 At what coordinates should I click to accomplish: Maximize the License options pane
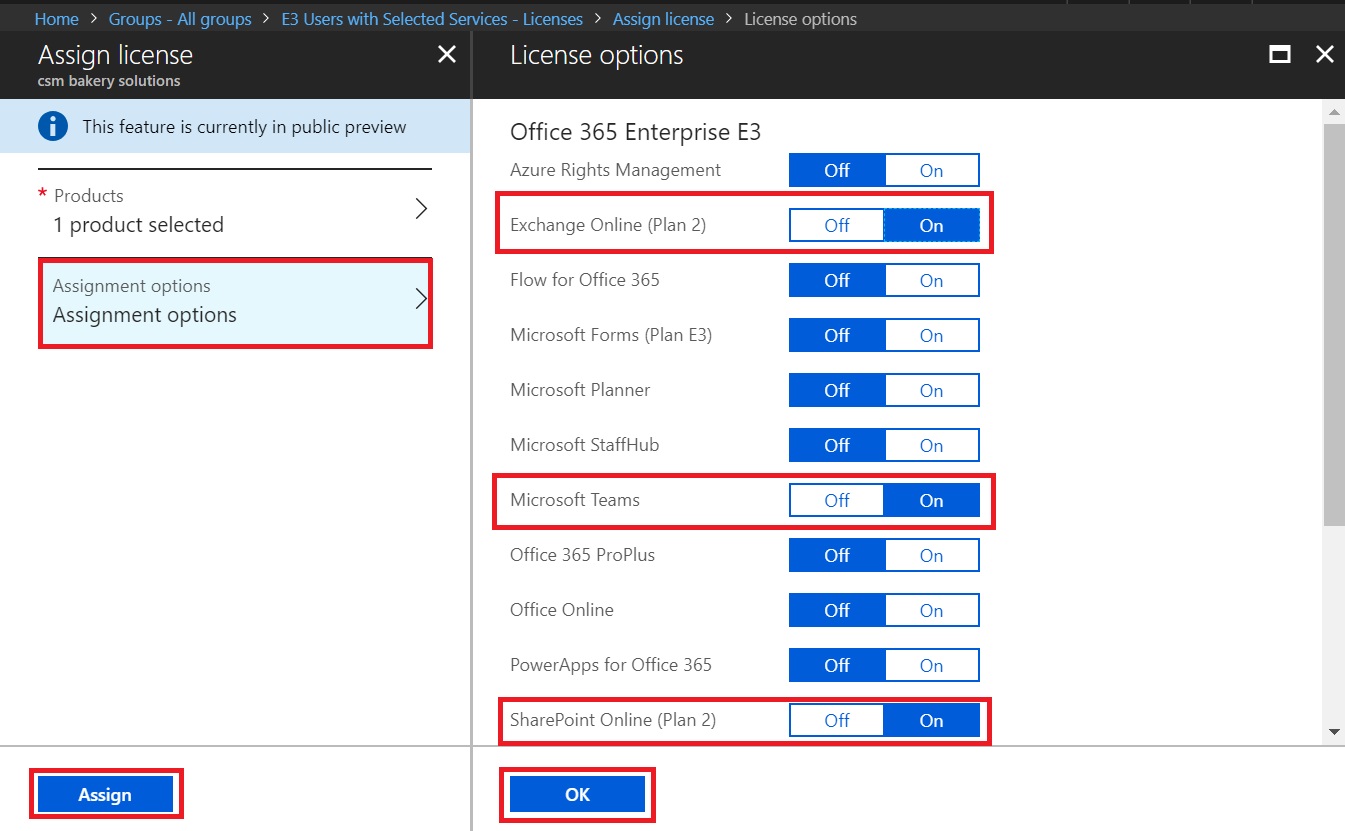click(1279, 55)
